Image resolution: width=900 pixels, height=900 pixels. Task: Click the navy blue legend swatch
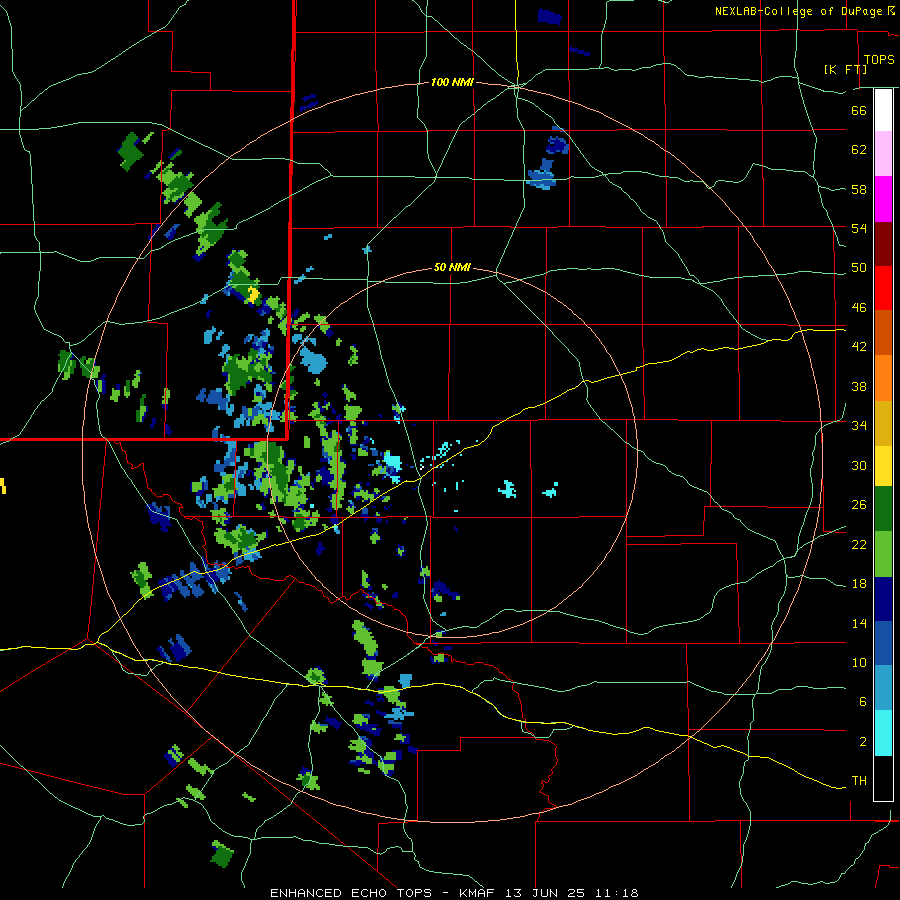coord(883,599)
